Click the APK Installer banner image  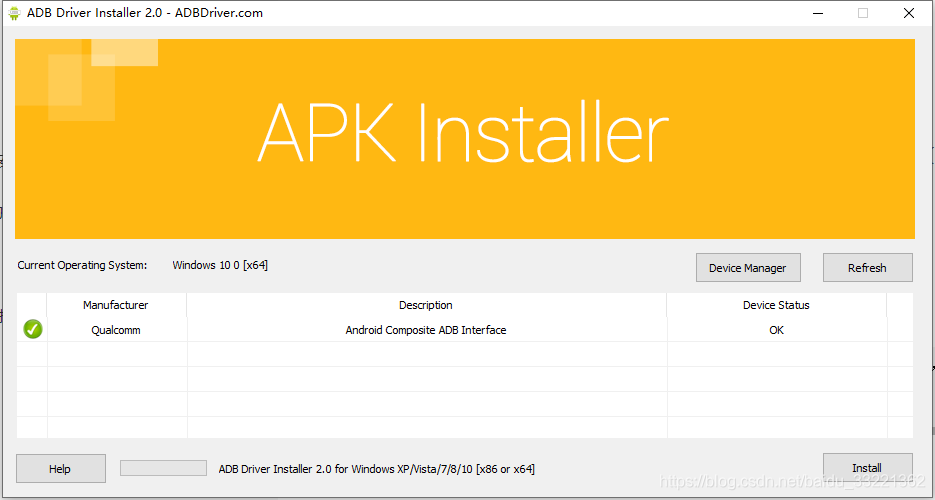465,139
